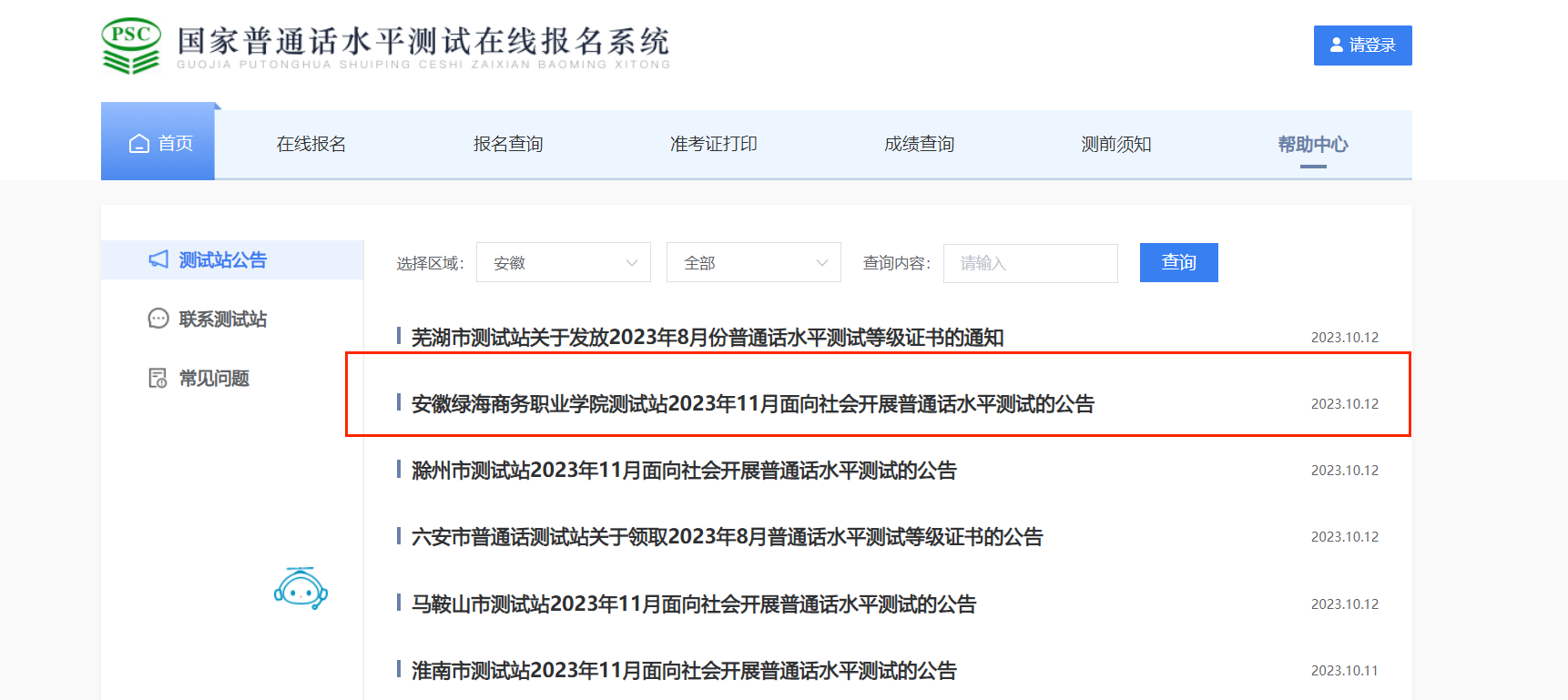This screenshot has height=700, width=1568.
Task: Open 淮南市测试站 November test announcement
Action: [x=684, y=671]
